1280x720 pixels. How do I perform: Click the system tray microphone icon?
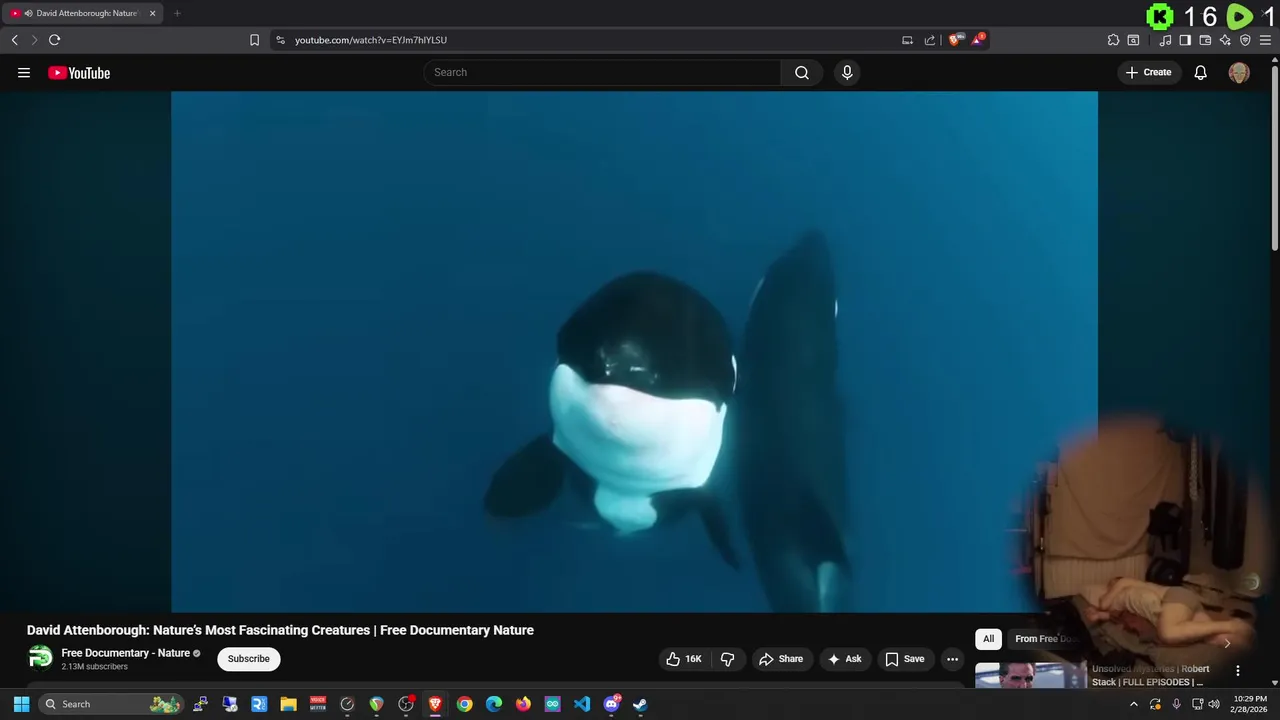pyautogui.click(x=1176, y=704)
